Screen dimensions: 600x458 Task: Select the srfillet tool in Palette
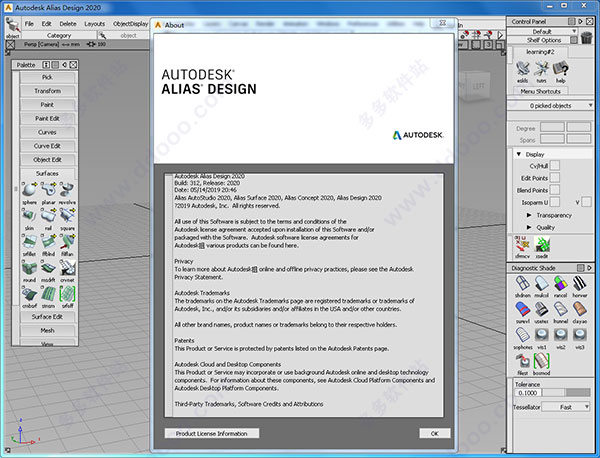(29, 241)
